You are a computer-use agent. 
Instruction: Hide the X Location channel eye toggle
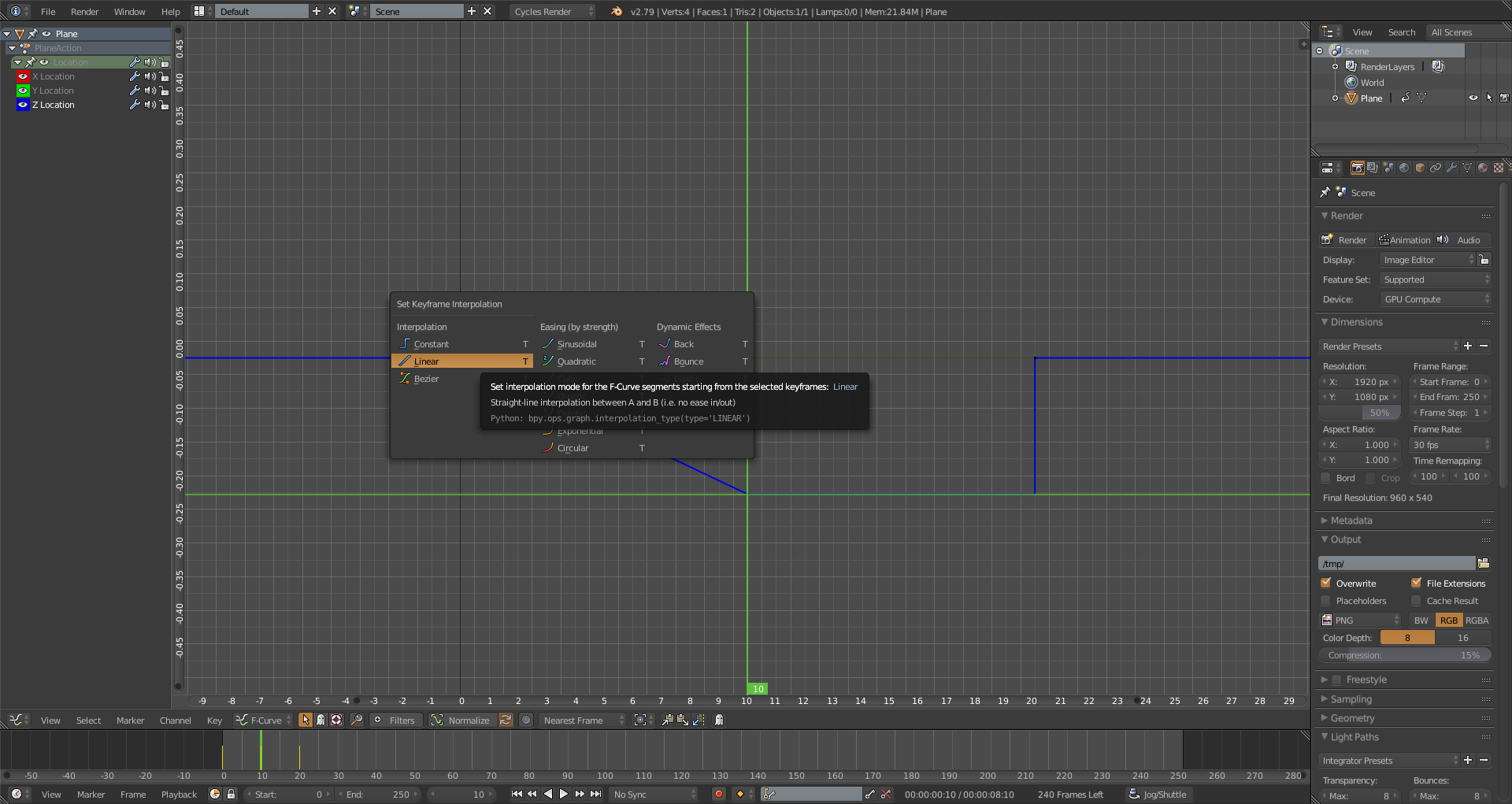pos(22,76)
